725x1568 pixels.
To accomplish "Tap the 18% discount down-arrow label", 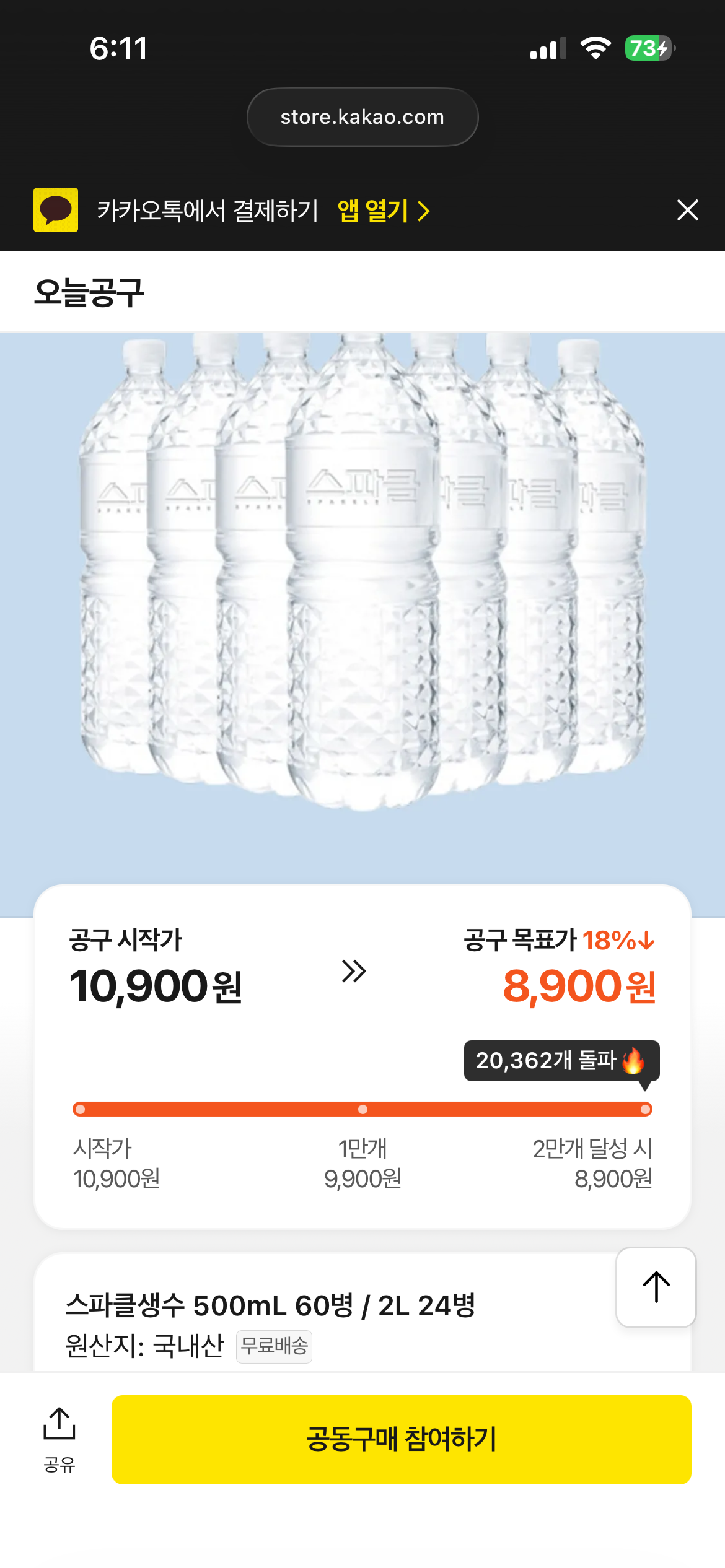I will click(x=618, y=941).
